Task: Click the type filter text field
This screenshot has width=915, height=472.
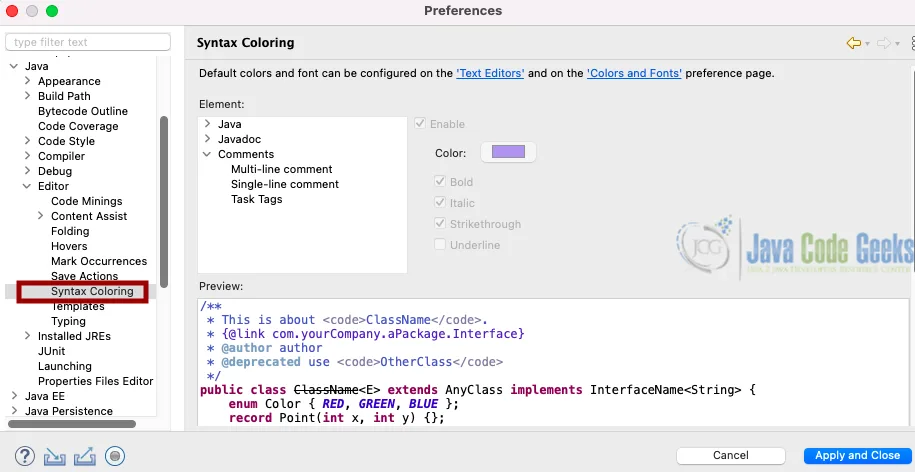Action: pyautogui.click(x=88, y=42)
